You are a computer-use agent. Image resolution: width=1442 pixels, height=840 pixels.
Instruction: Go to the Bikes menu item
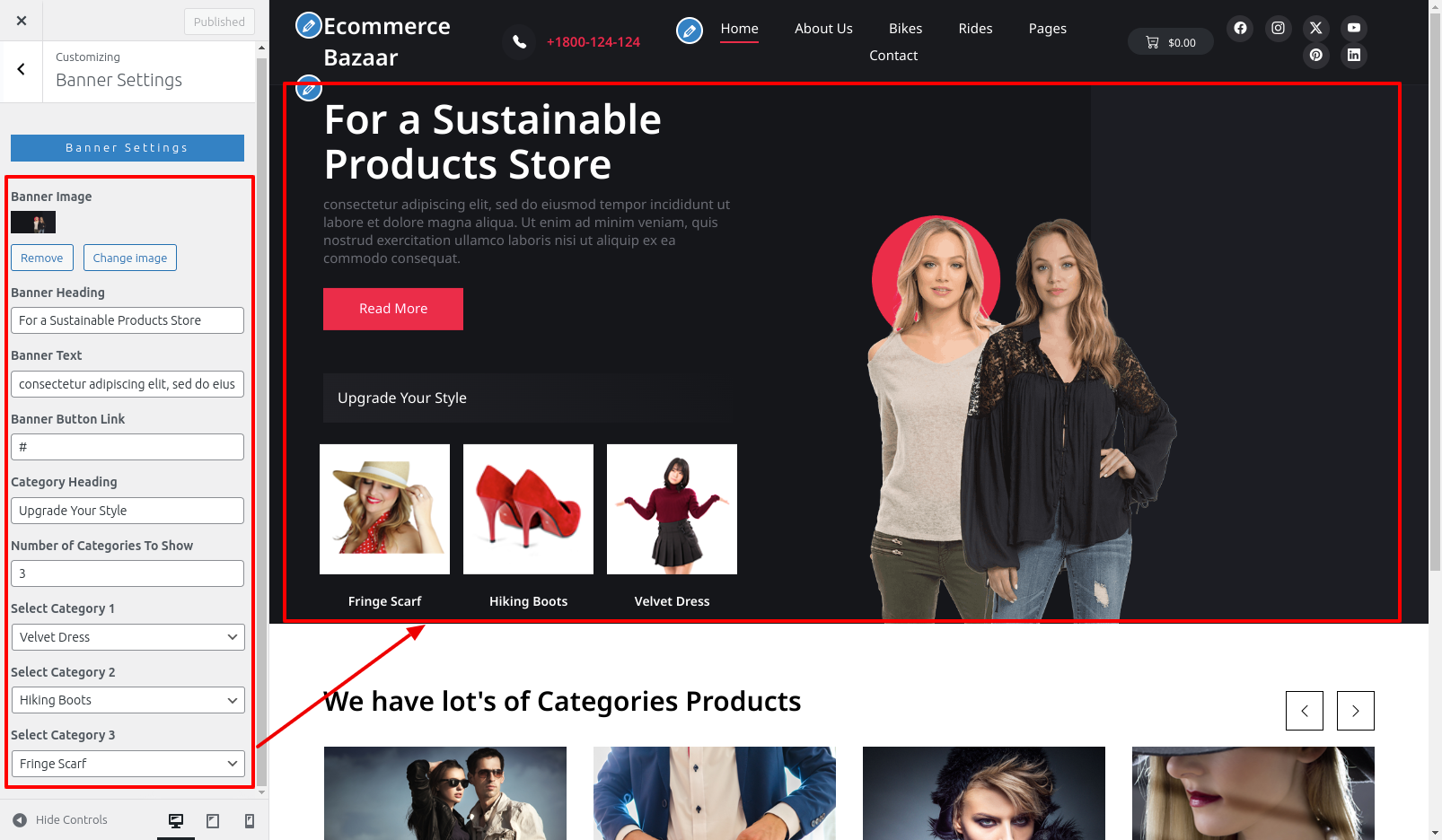[x=905, y=29]
